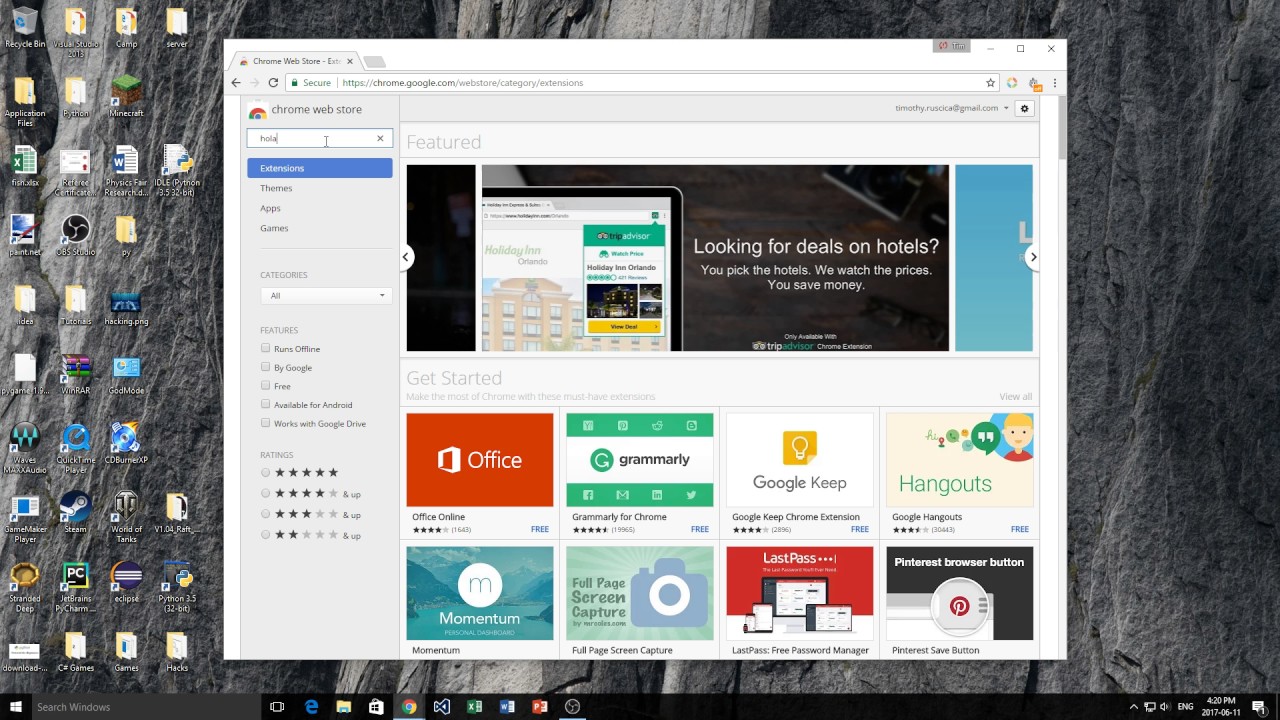The width and height of the screenshot is (1280, 720).
Task: Select the WinRAR desktop icon
Action: tap(76, 375)
